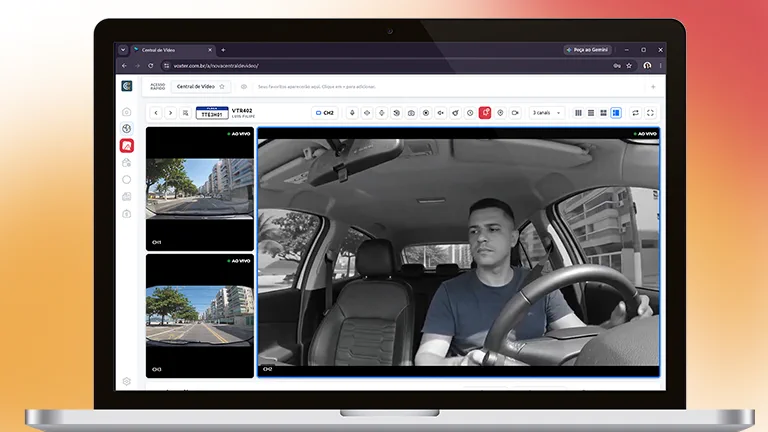Click the clock icon in video toolbar

[x=470, y=113]
